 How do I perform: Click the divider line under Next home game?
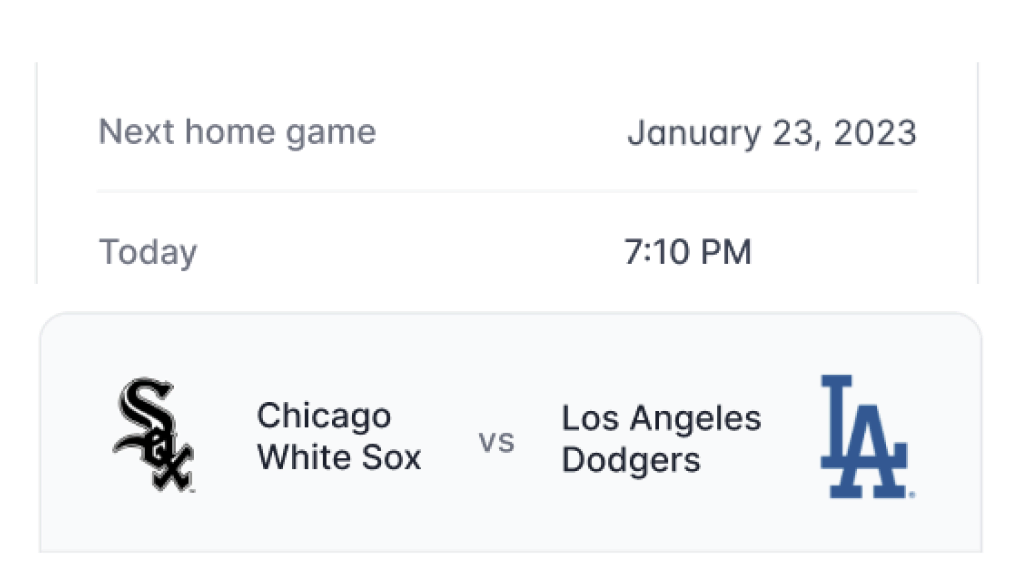click(x=507, y=191)
